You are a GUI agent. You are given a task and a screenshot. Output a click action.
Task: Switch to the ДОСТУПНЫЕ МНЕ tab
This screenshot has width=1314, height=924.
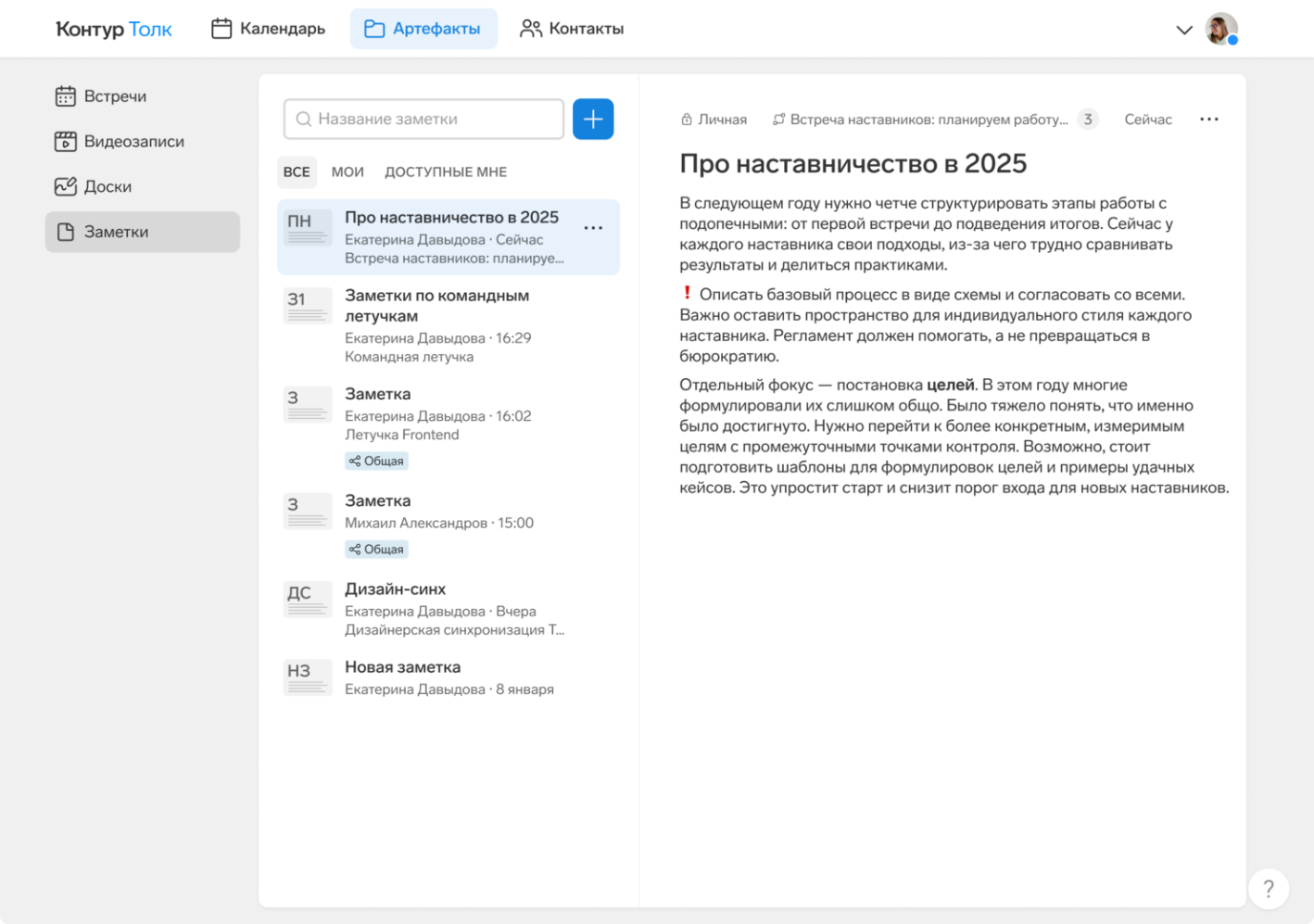tap(446, 172)
